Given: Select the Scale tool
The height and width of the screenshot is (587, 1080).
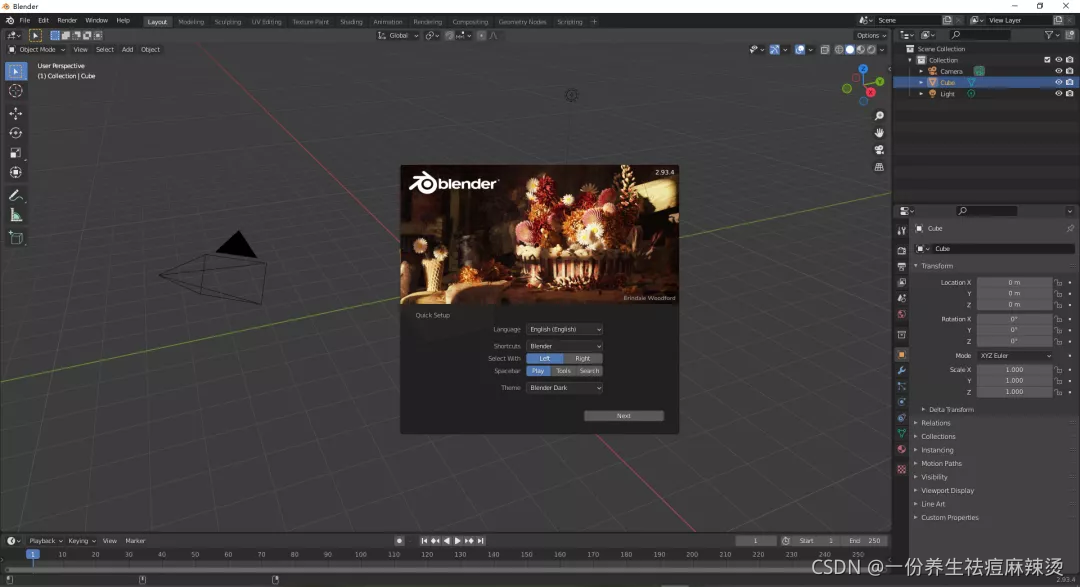Looking at the screenshot, I should [16, 153].
